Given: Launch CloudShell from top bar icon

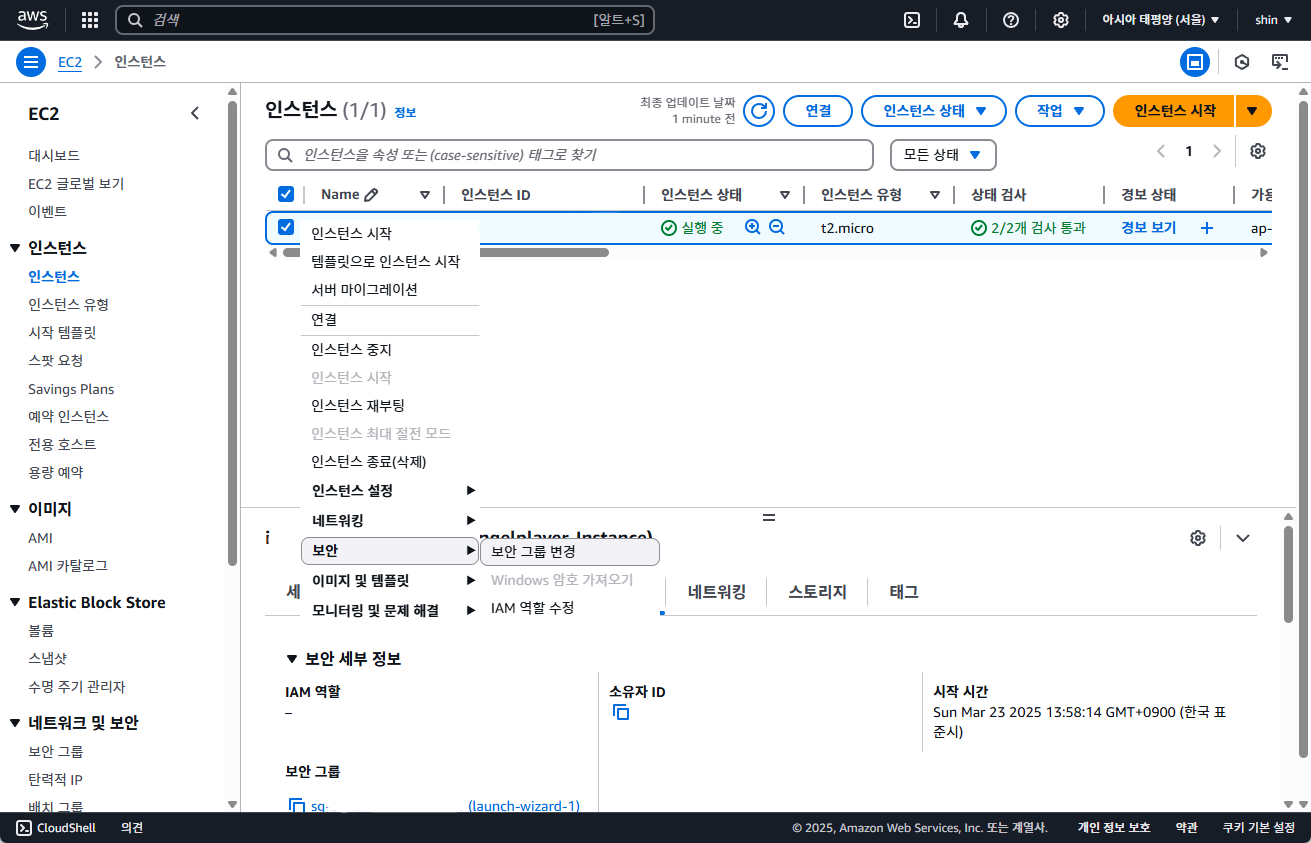Looking at the screenshot, I should click(x=912, y=20).
